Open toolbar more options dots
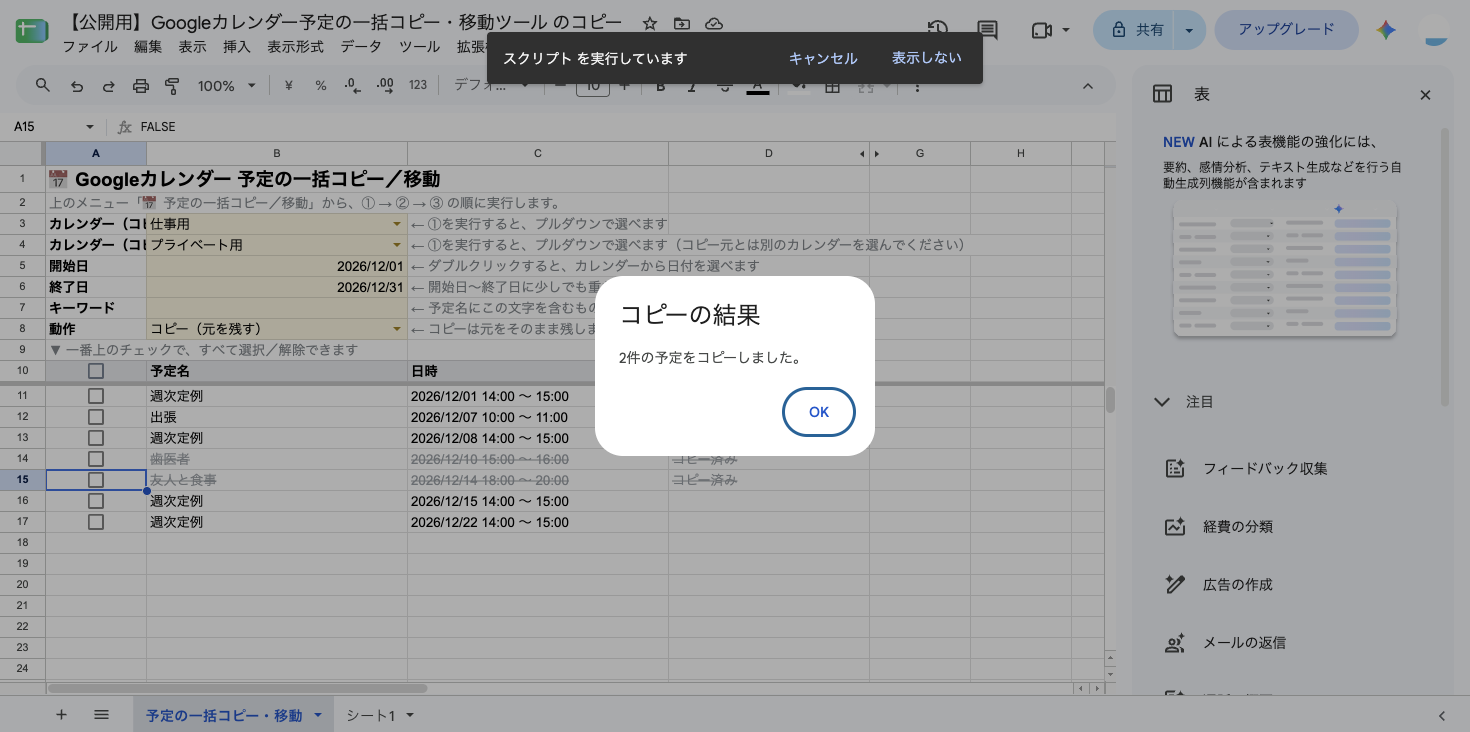Viewport: 1470px width, 732px height. click(917, 86)
